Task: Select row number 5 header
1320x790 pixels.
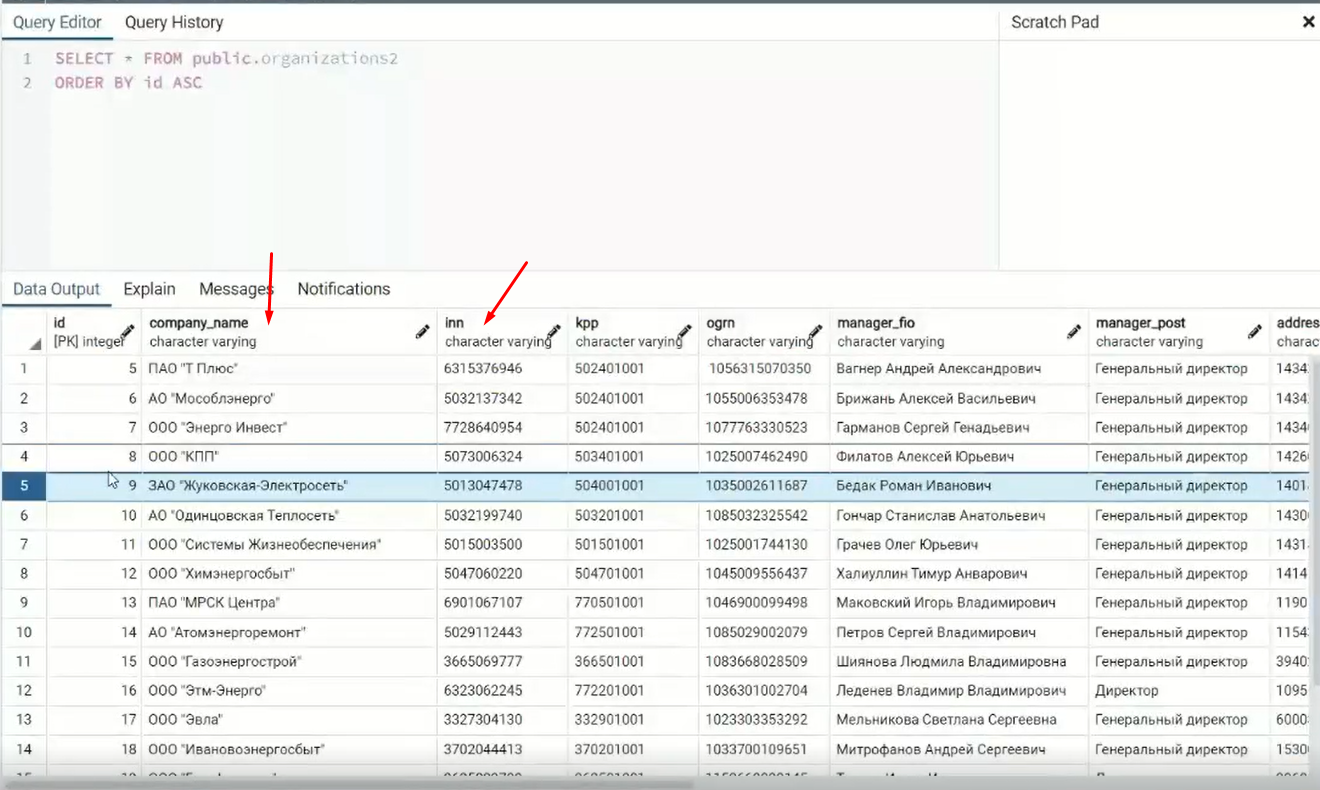Action: pos(23,486)
